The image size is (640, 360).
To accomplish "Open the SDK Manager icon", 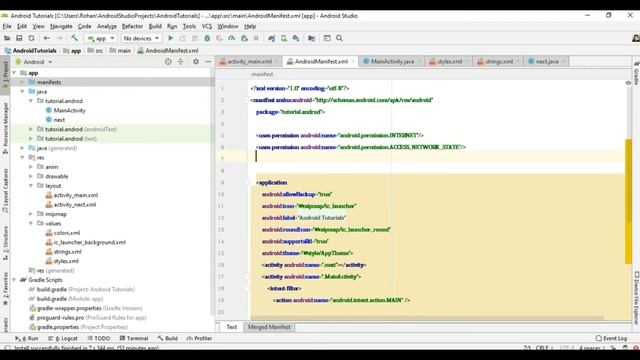I will pos(296,38).
